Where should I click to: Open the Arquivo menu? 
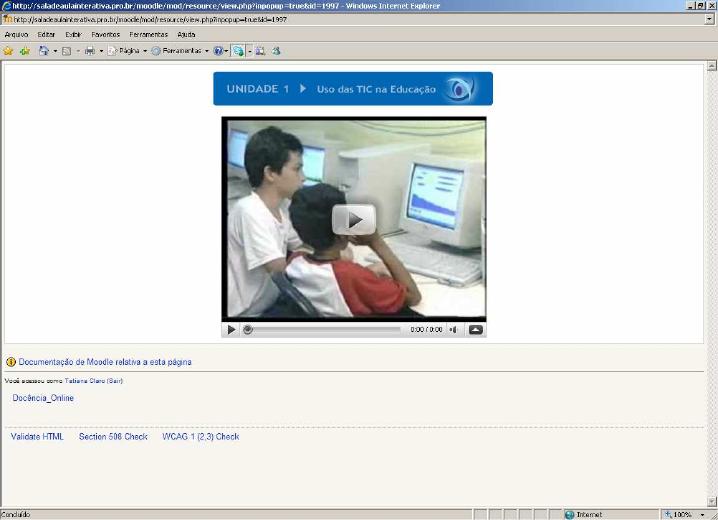pos(16,34)
